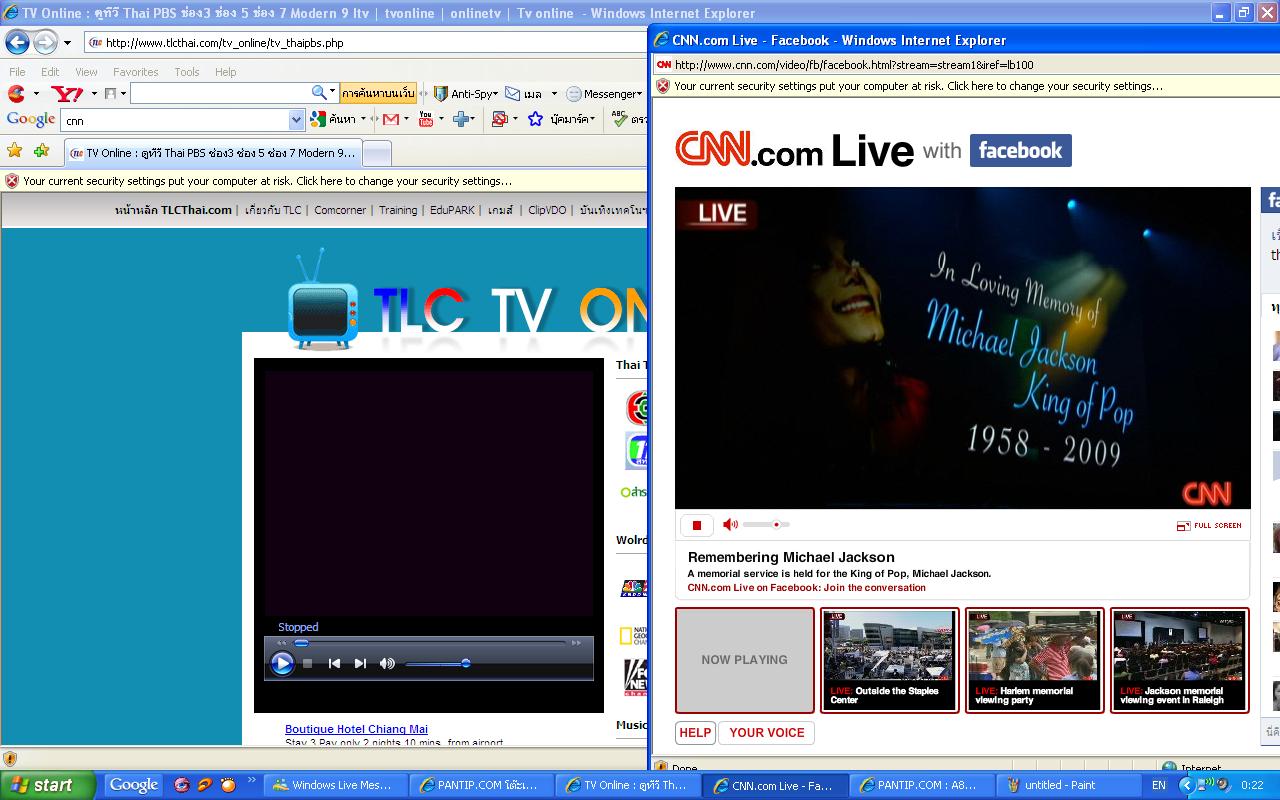The image size is (1280, 800).
Task: Click the Thai web search button on Yahoo toolbar
Action: tap(378, 93)
